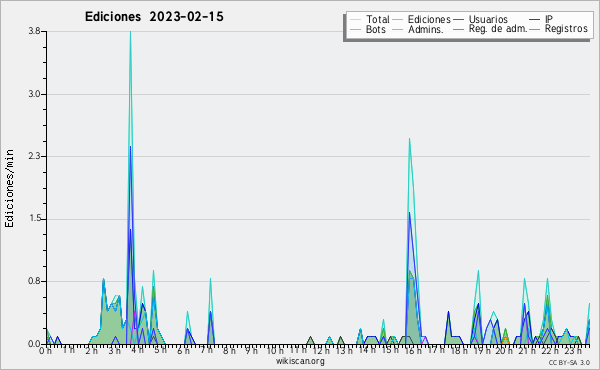The image size is (600, 370).
Task: Click the 23 h axis label
Action: point(573,350)
